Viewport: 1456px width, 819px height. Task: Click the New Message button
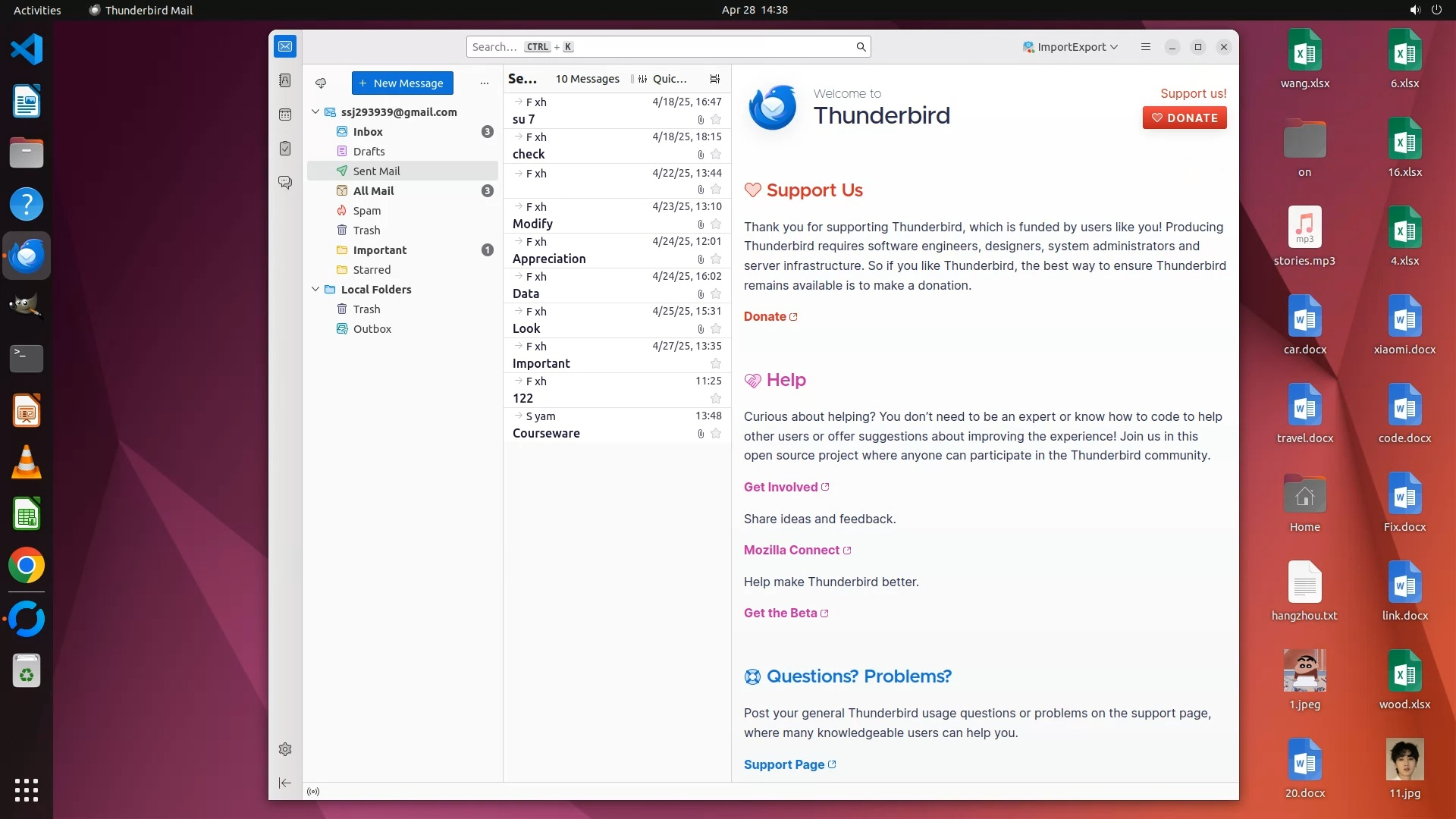coord(402,83)
